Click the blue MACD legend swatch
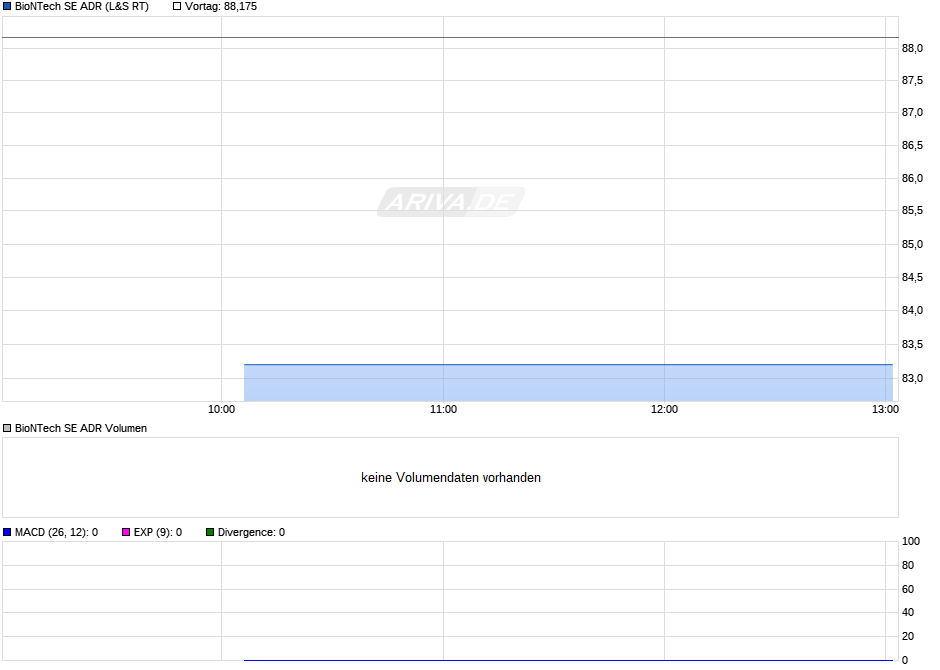The height and width of the screenshot is (670, 940). pyautogui.click(x=7, y=532)
